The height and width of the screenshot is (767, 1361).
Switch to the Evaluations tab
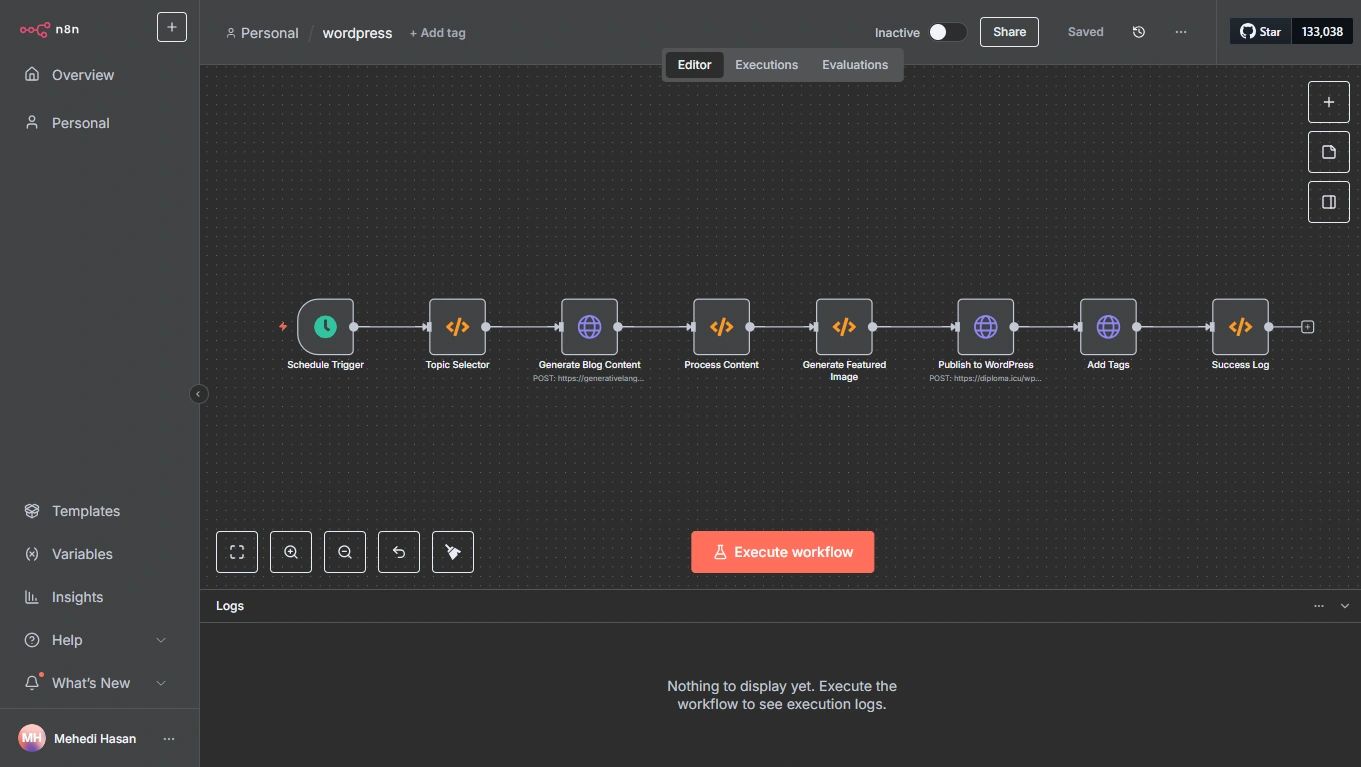click(x=855, y=65)
